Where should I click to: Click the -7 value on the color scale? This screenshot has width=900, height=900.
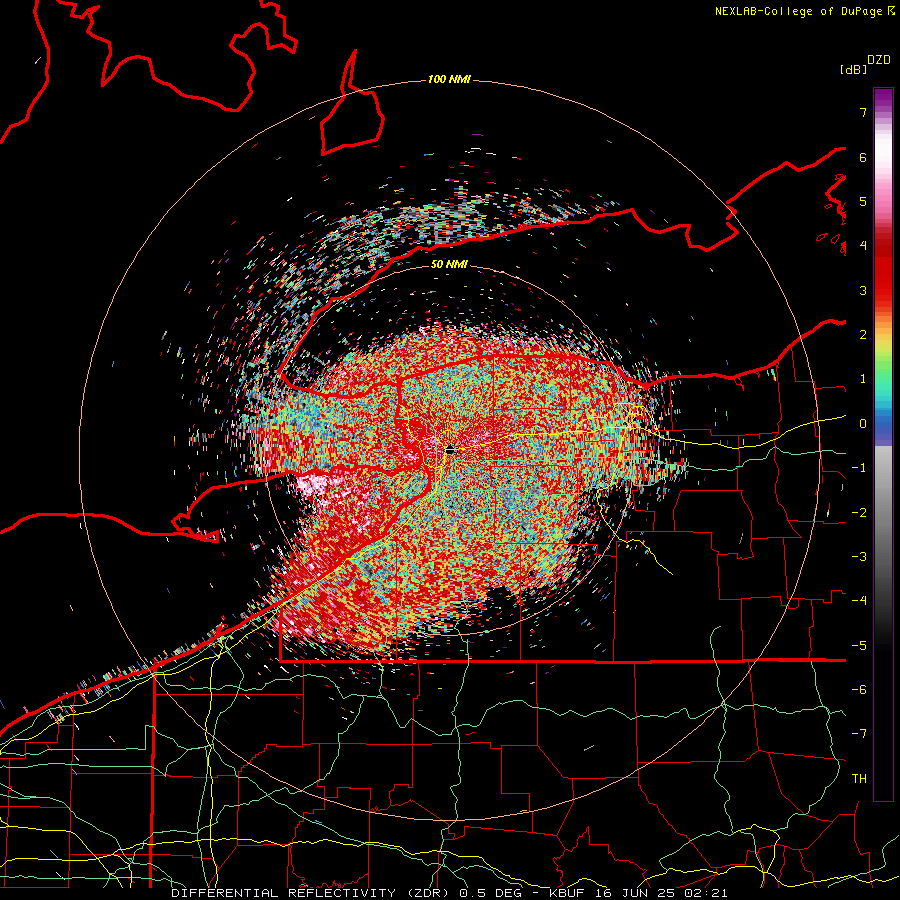(x=859, y=734)
